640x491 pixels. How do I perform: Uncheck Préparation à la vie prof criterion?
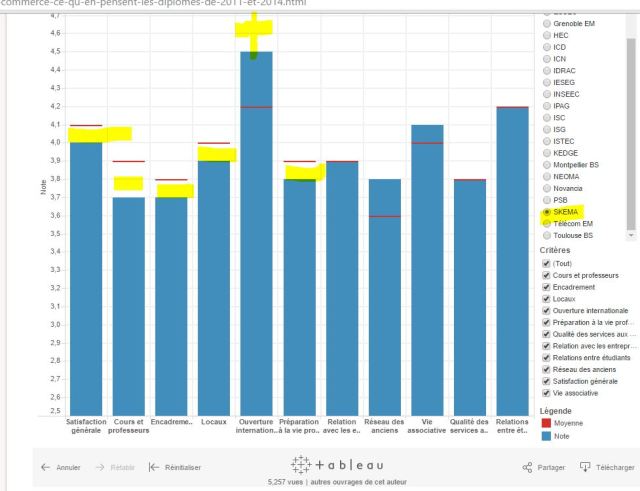click(x=546, y=322)
